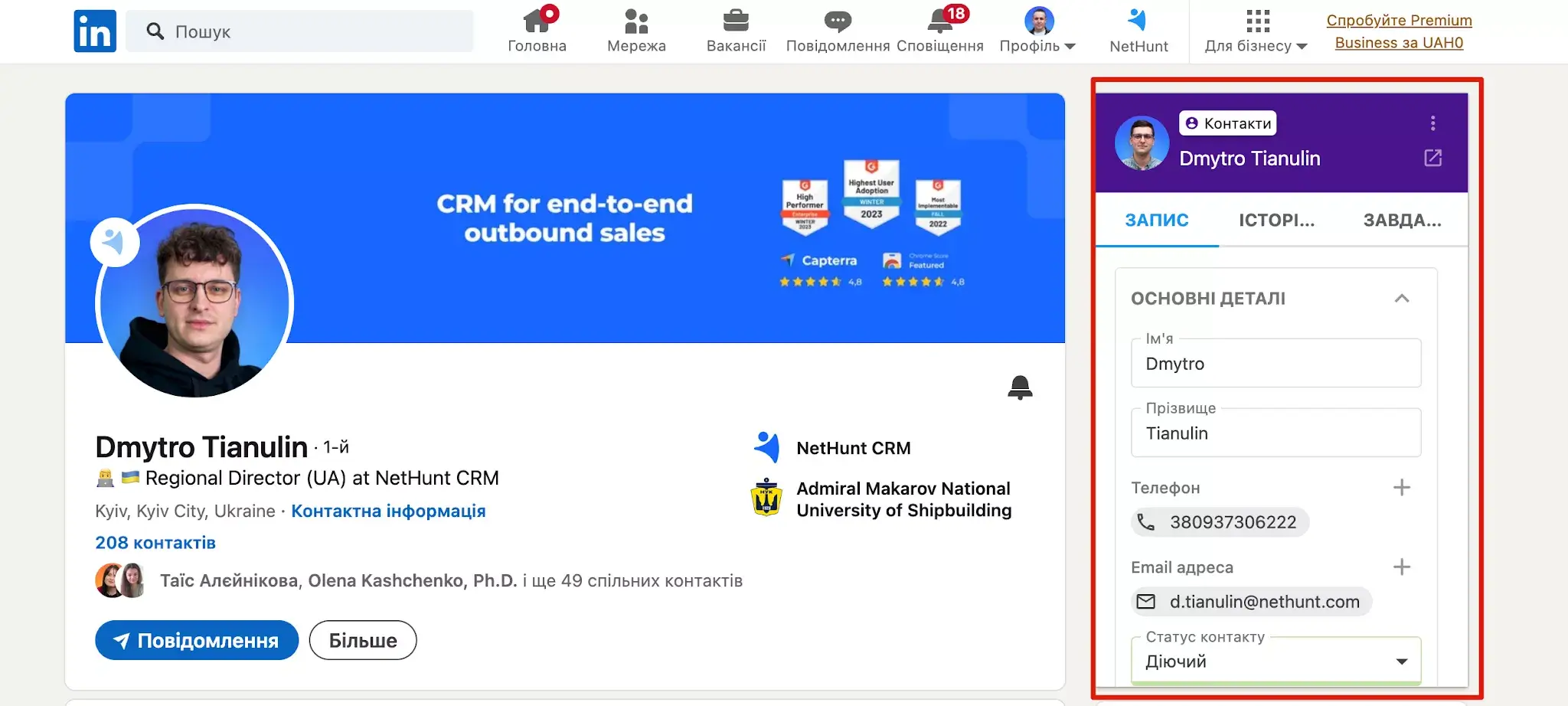The height and width of the screenshot is (706, 1568).
Task: Open Сповіщення notifications with 18 badge
Action: click(x=940, y=31)
